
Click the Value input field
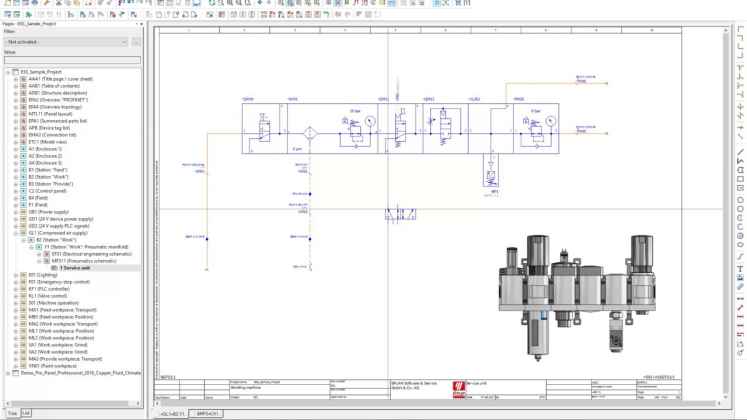(x=72, y=60)
